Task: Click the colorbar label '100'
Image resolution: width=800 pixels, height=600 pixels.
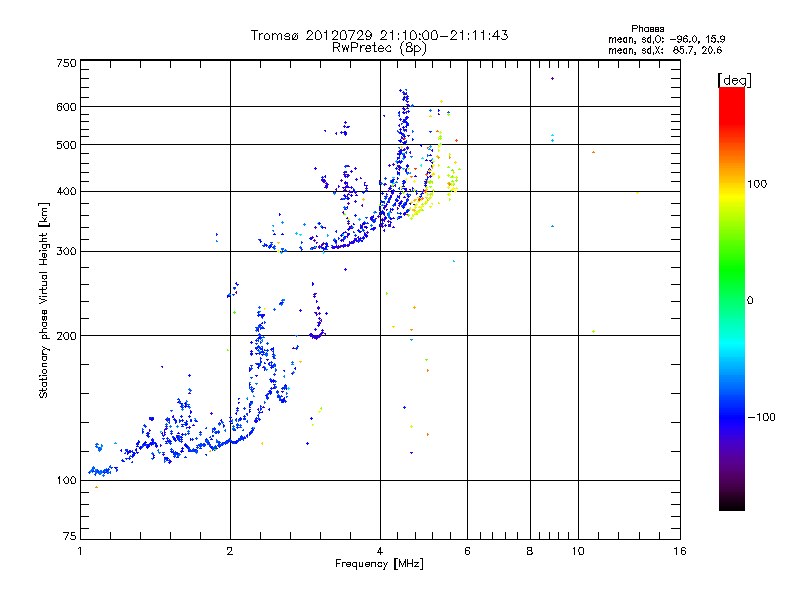Action: coord(757,184)
